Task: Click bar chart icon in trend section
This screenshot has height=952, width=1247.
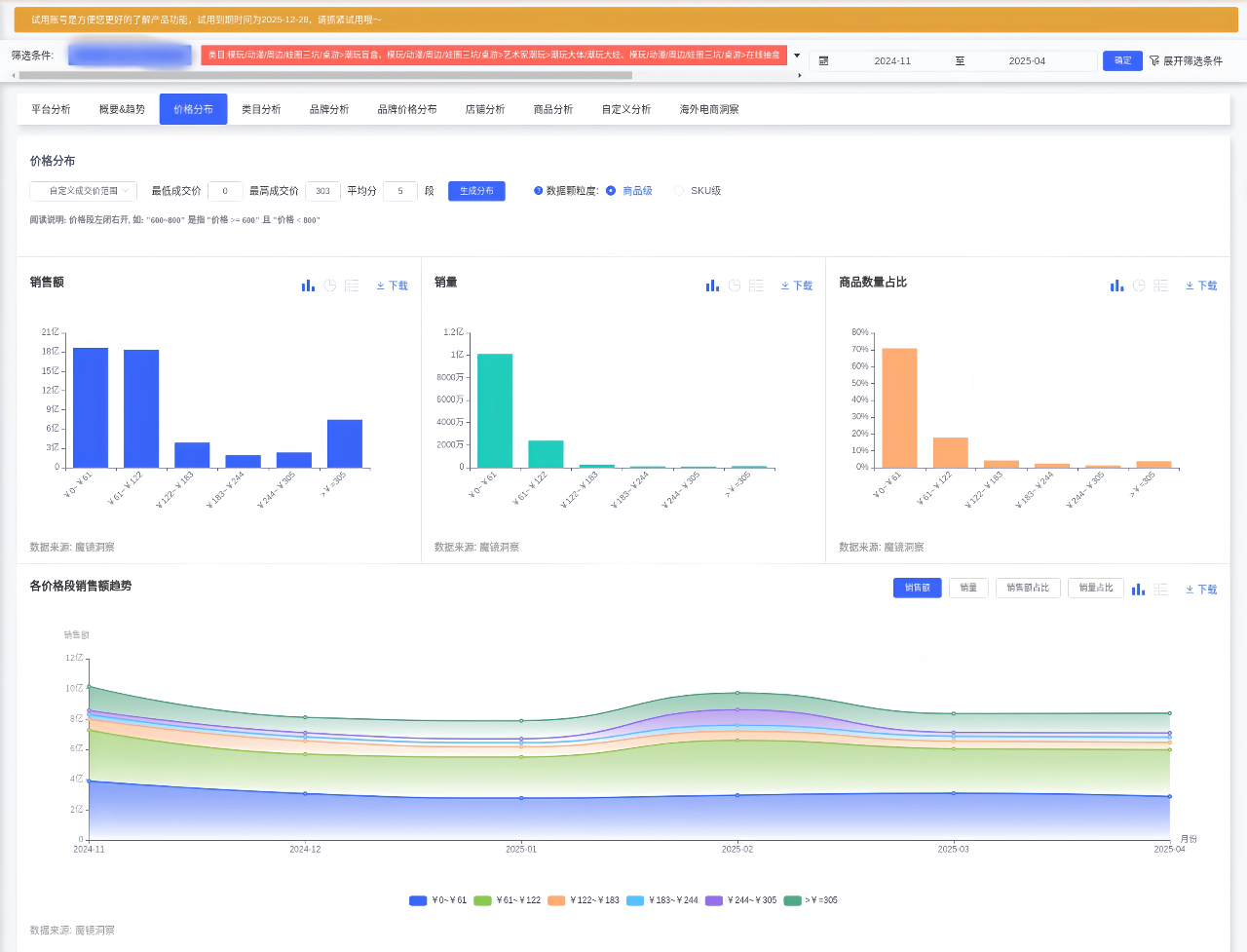Action: [1138, 590]
